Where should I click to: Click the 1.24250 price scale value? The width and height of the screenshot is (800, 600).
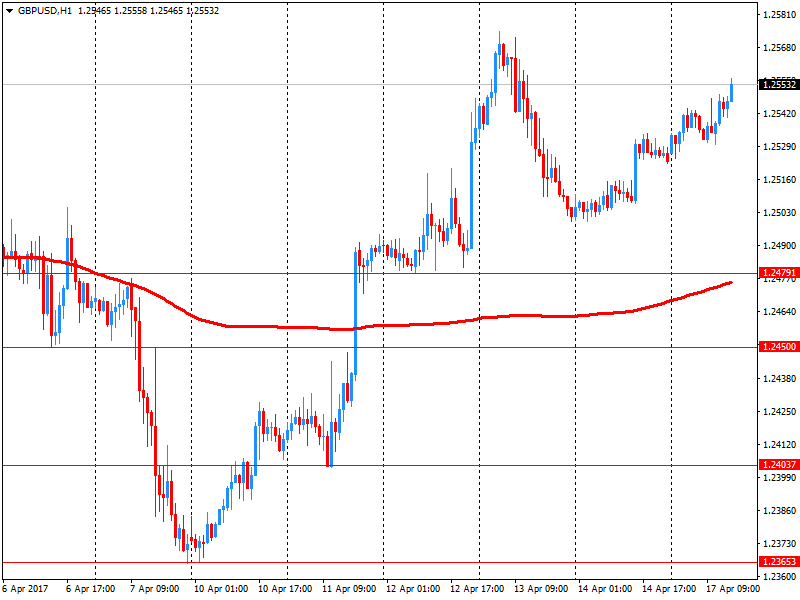779,411
